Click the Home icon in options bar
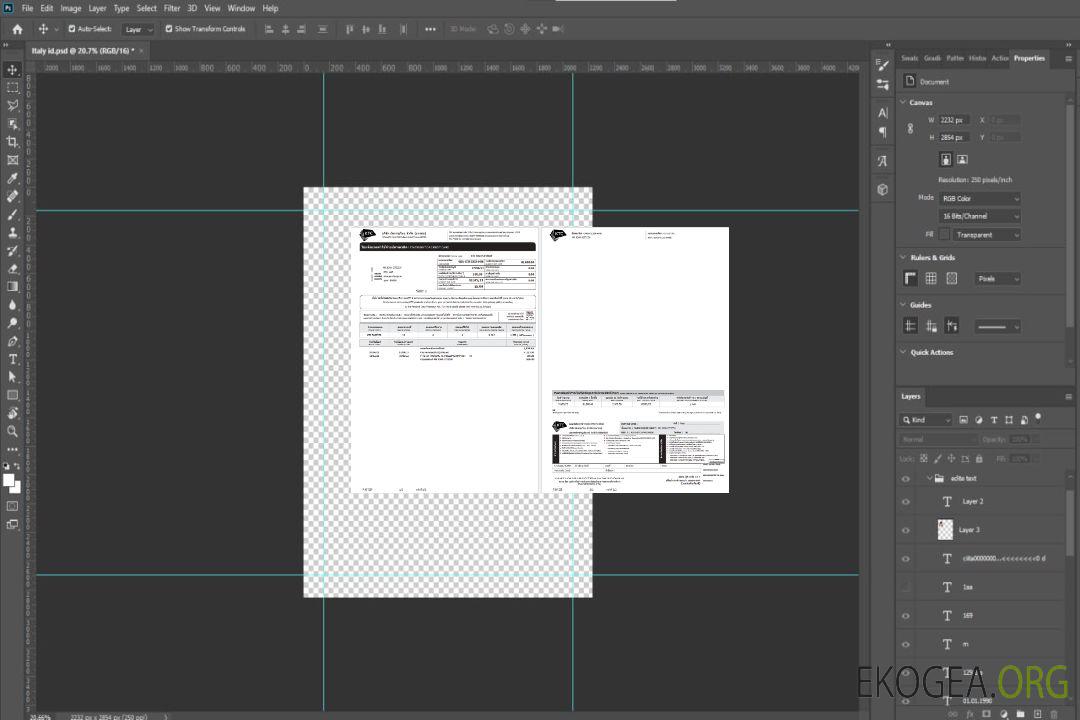Screen dimensions: 1080x720 click(x=17, y=29)
